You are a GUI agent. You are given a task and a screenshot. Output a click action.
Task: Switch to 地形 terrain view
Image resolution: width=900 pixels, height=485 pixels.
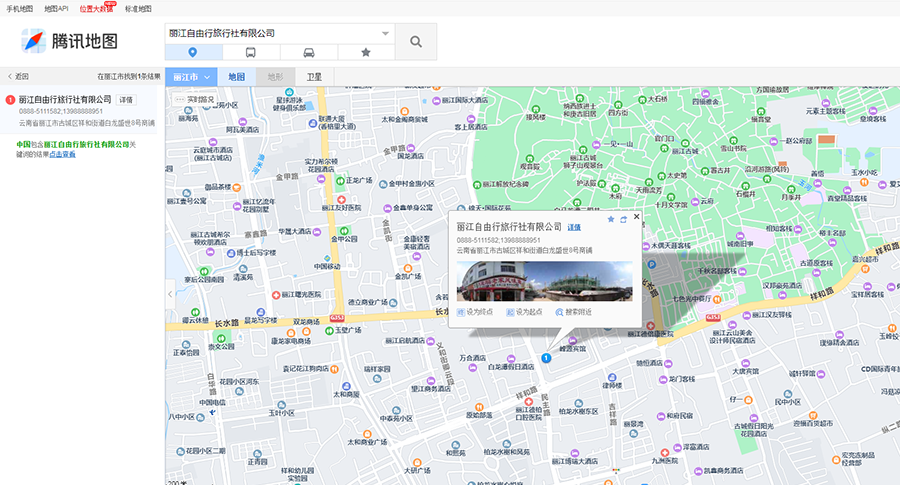(x=276, y=77)
